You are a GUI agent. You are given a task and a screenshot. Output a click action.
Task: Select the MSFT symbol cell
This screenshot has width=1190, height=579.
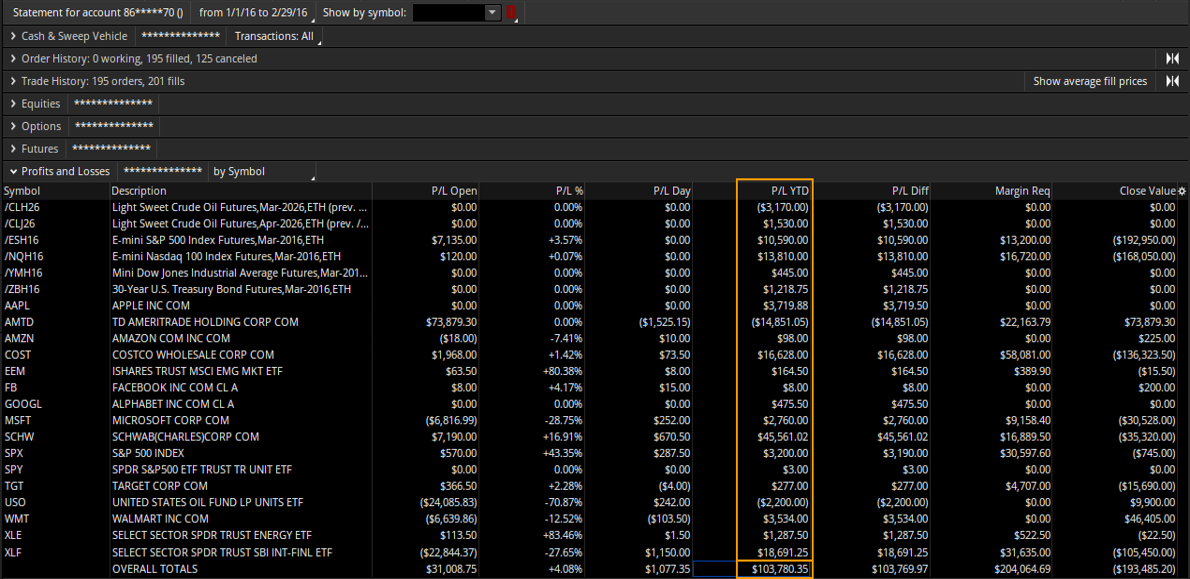[x=55, y=420]
